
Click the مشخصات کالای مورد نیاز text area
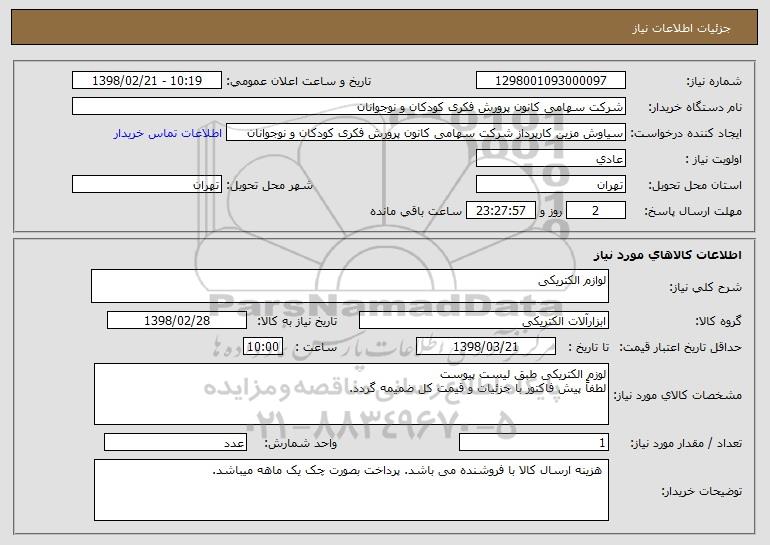[351, 394]
